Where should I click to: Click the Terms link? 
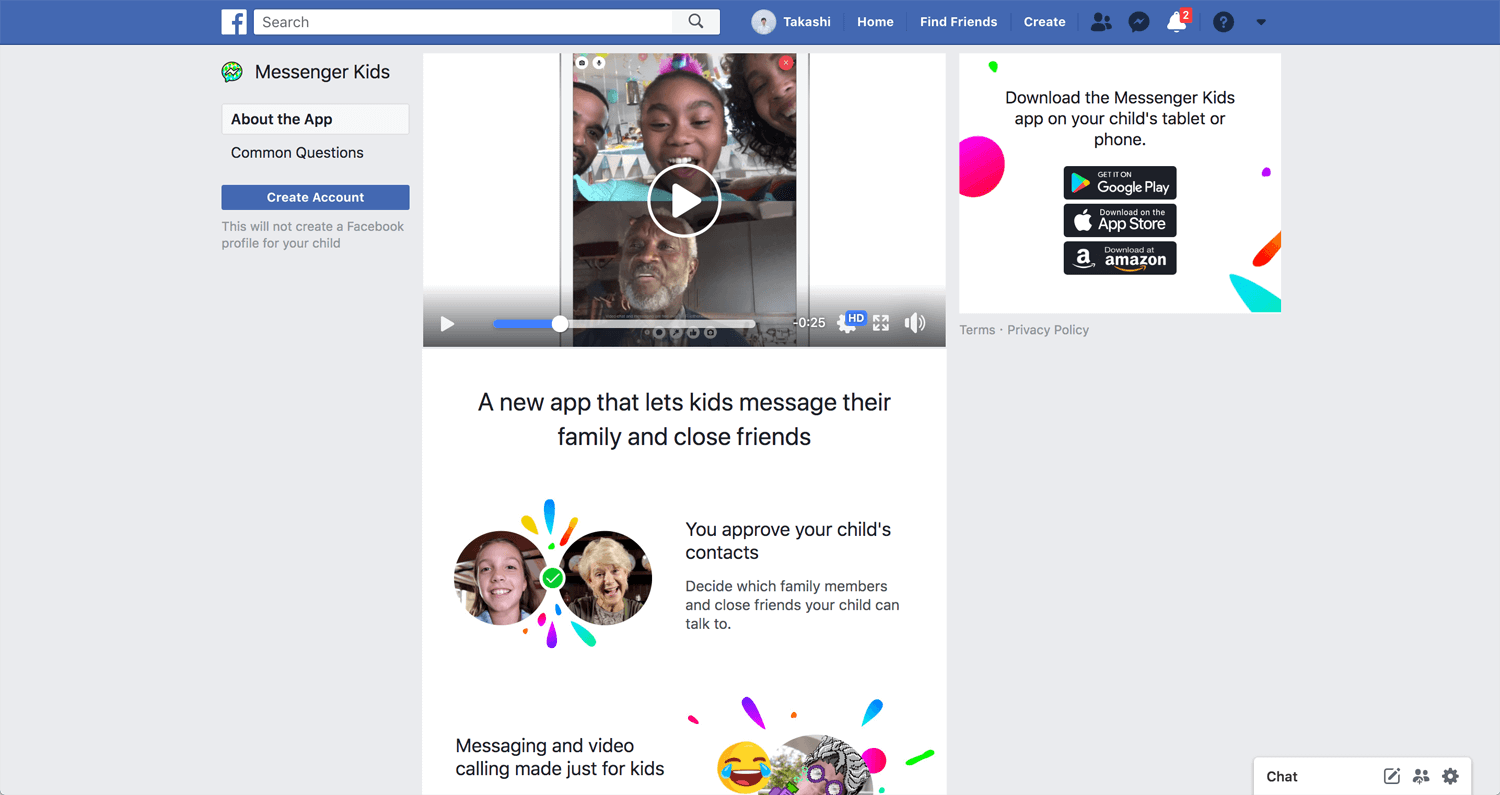pyautogui.click(x=977, y=330)
